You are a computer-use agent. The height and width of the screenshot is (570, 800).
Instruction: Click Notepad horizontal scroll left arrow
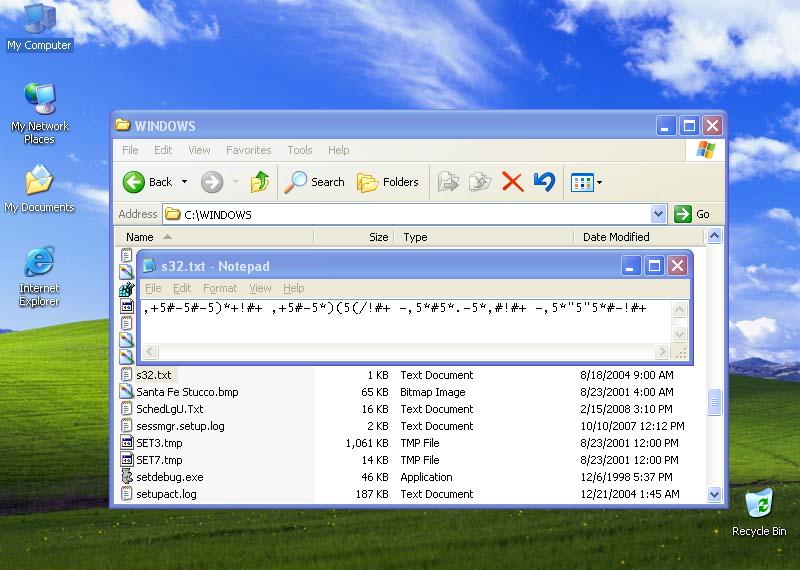(x=150, y=352)
